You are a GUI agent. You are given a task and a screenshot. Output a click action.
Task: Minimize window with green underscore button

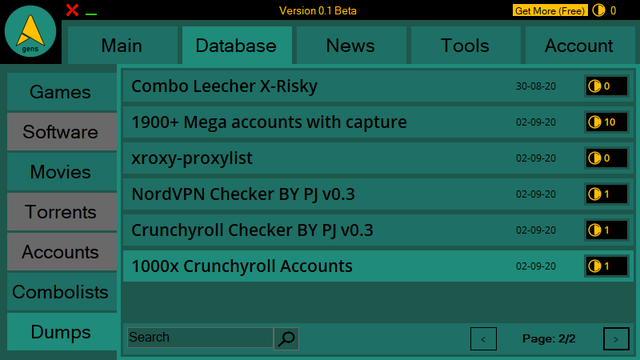click(x=91, y=14)
